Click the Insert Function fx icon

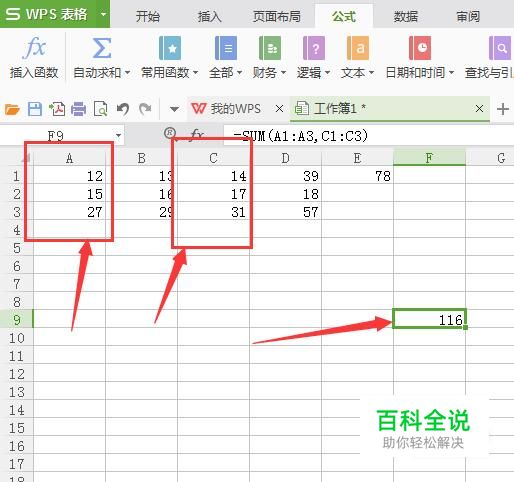click(34, 48)
